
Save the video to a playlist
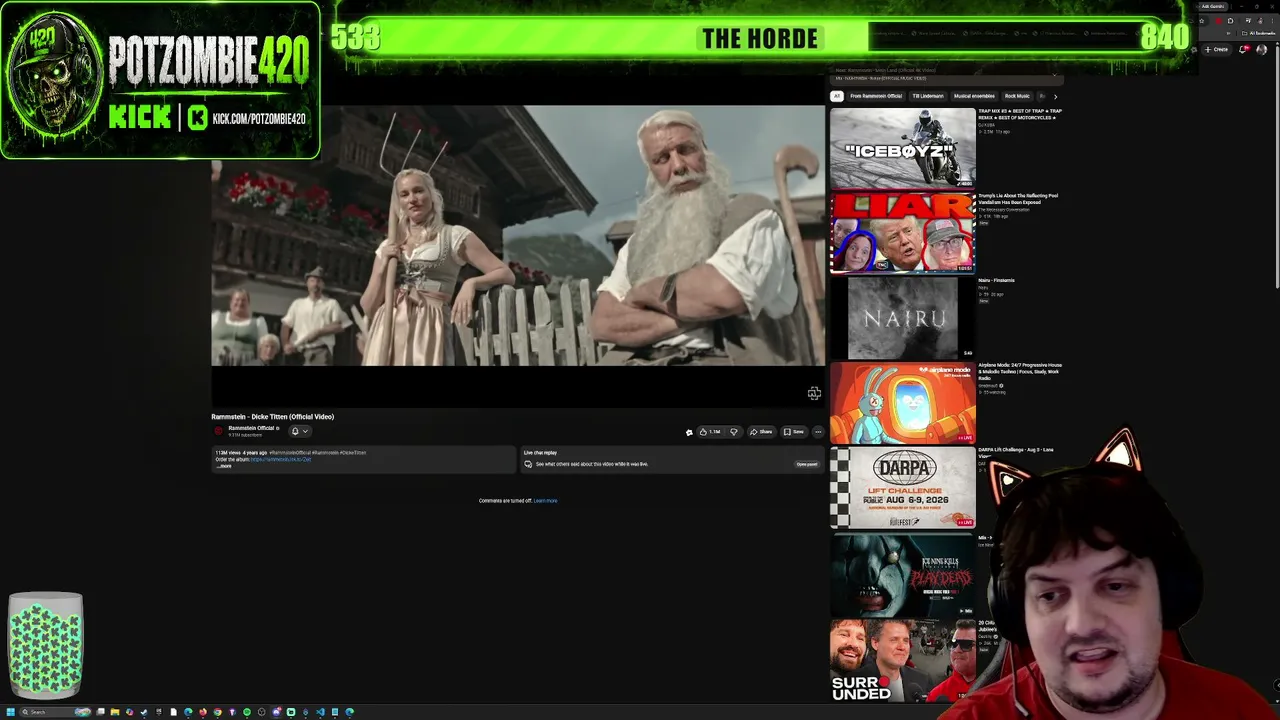794,432
